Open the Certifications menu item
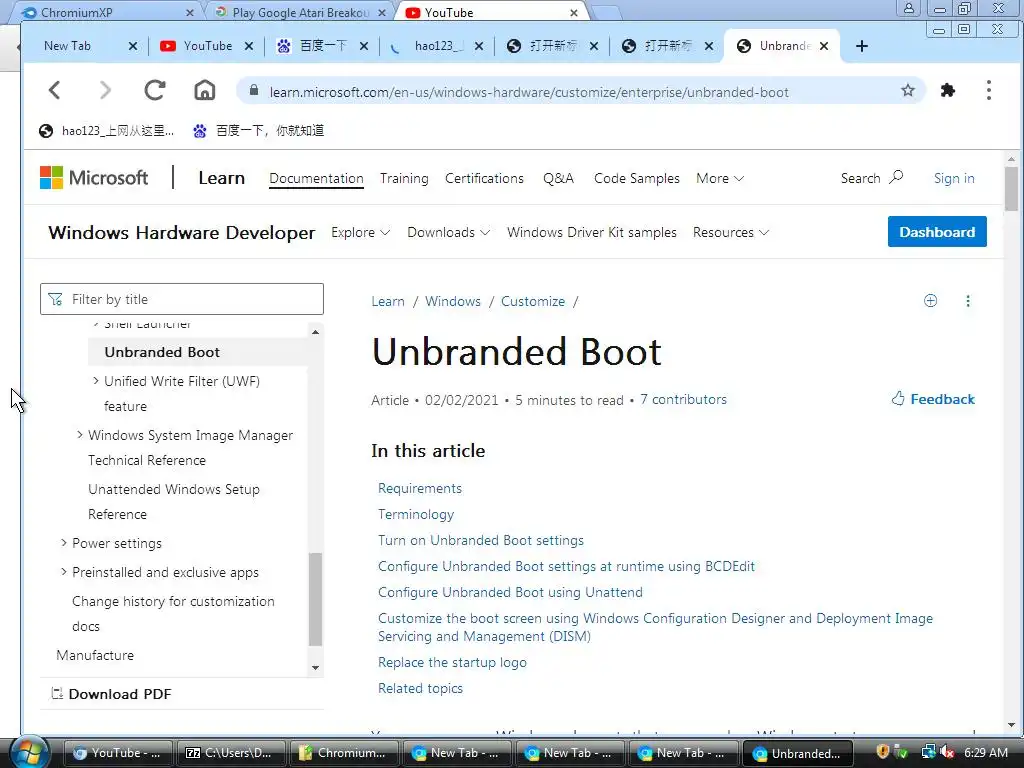This screenshot has height=768, width=1024. [x=484, y=178]
